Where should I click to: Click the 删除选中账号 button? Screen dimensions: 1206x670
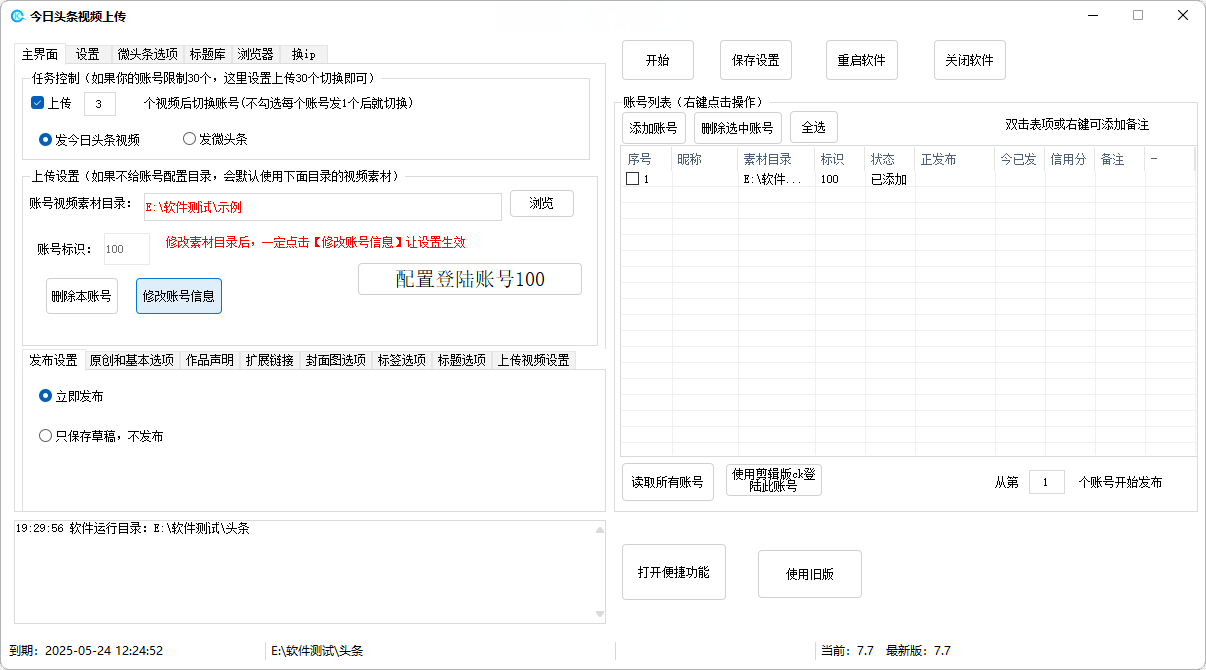738,128
